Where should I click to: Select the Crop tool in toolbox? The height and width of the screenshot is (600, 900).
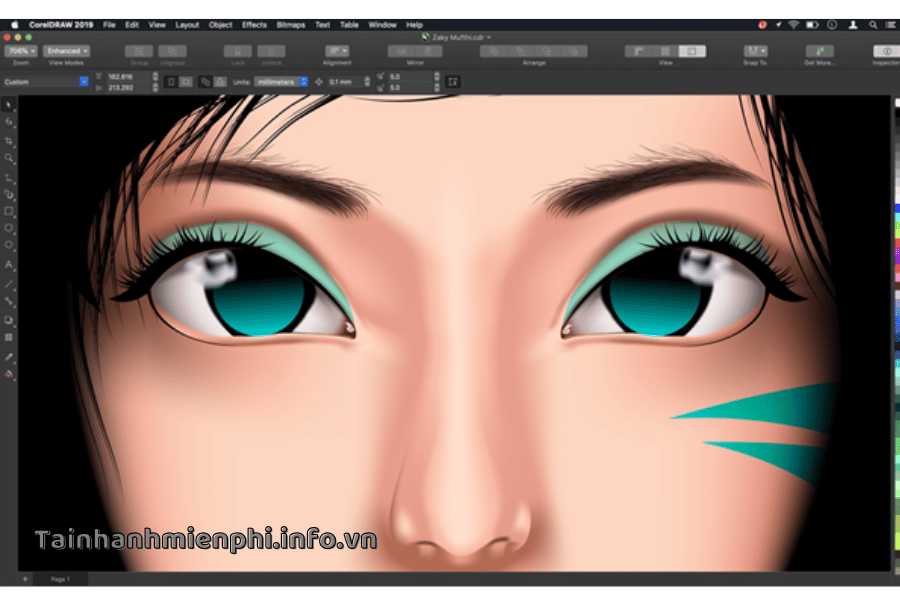[x=9, y=141]
